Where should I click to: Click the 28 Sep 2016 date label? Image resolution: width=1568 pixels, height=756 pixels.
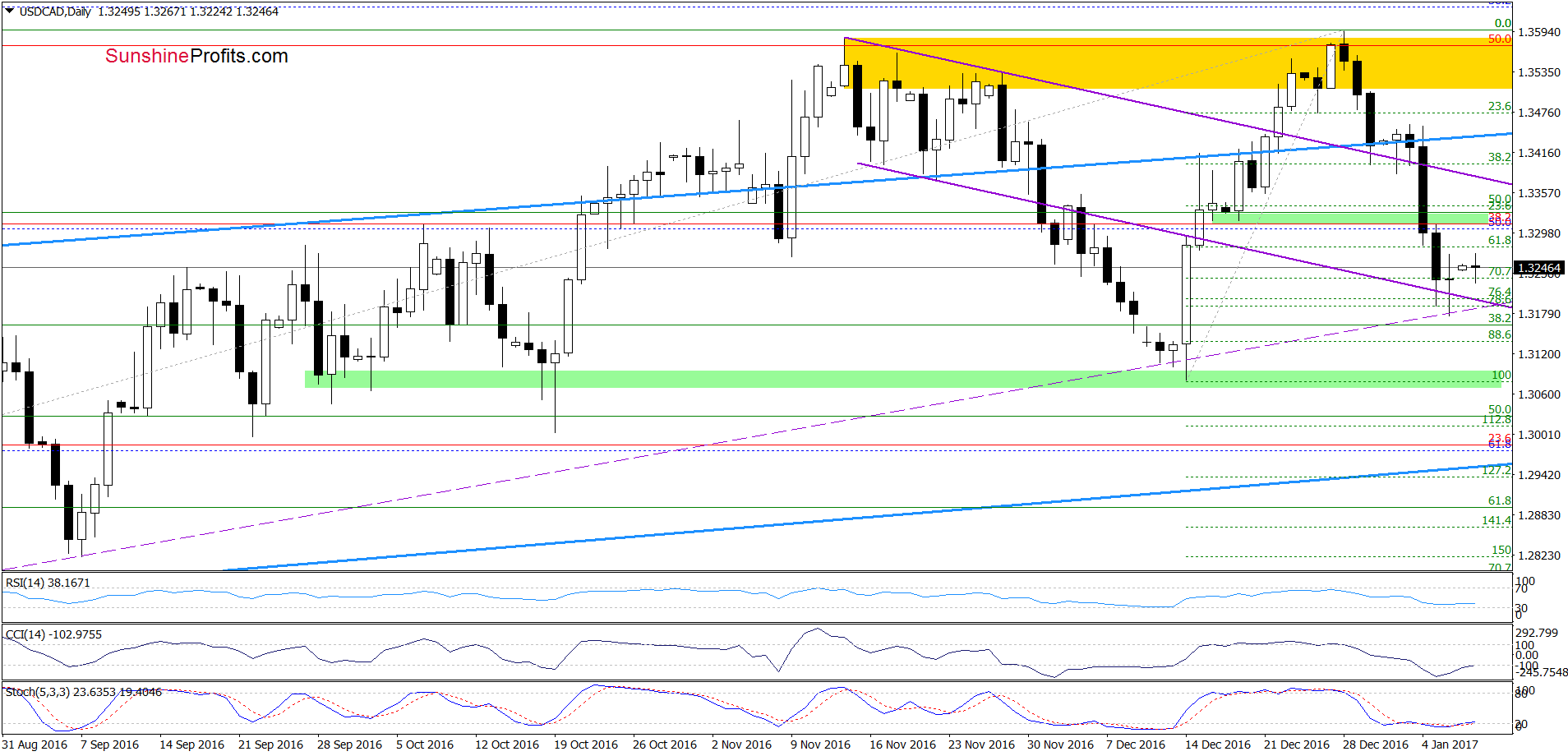click(349, 744)
